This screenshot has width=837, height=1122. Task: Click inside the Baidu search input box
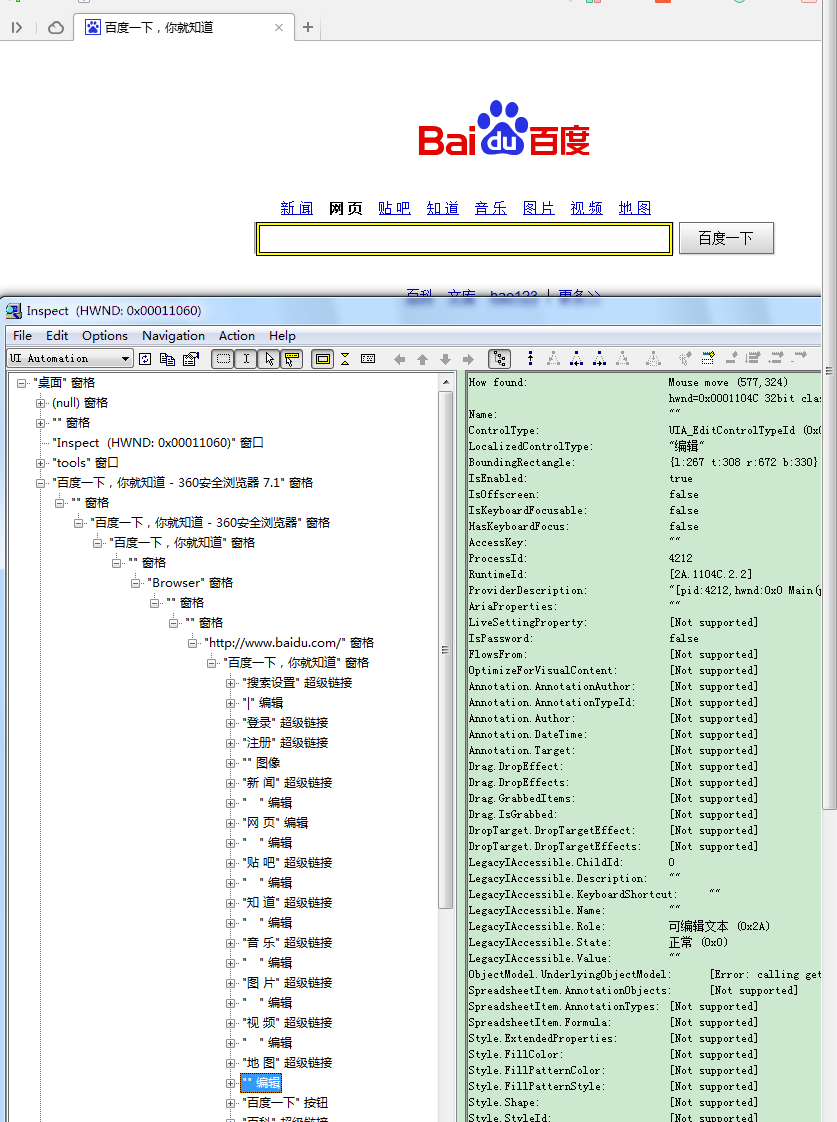[464, 239]
